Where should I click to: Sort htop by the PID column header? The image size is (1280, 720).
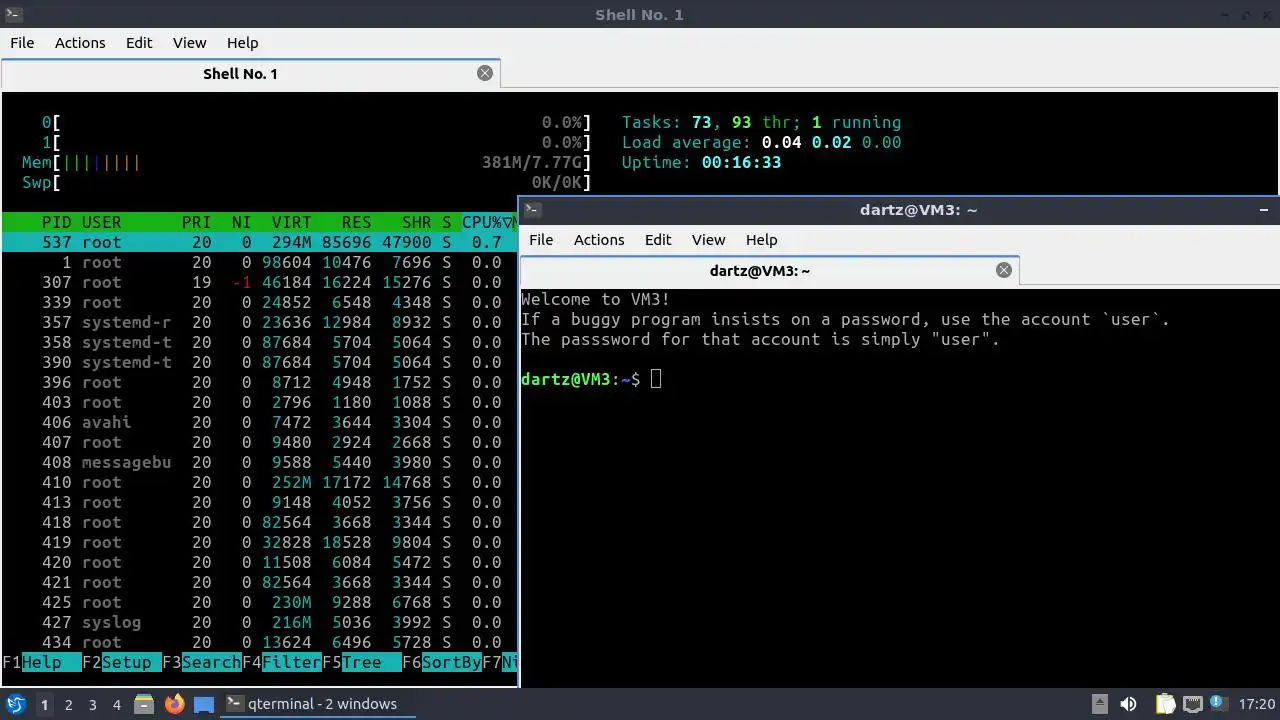tap(57, 222)
